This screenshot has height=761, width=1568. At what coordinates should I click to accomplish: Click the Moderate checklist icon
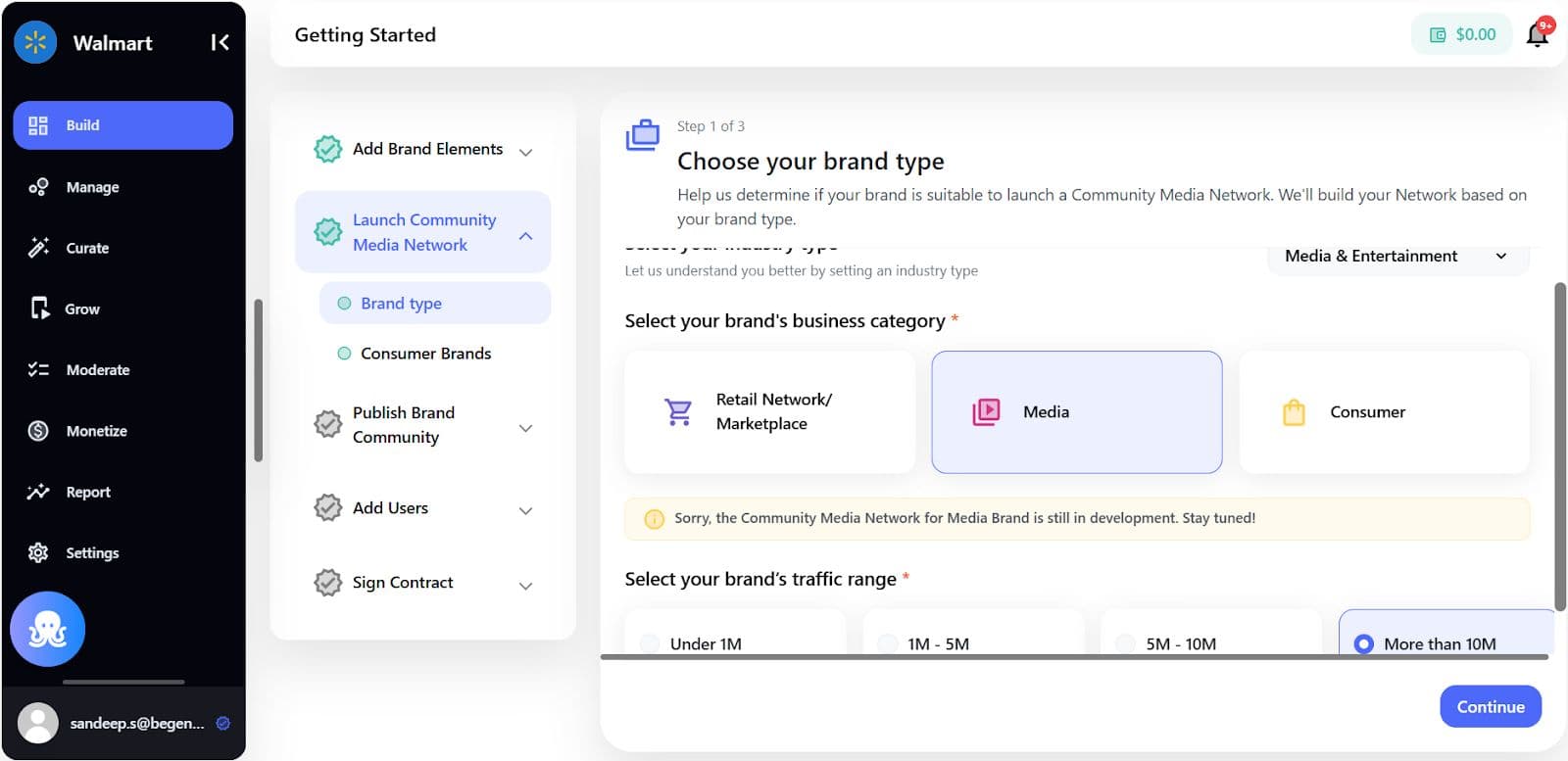tap(38, 369)
